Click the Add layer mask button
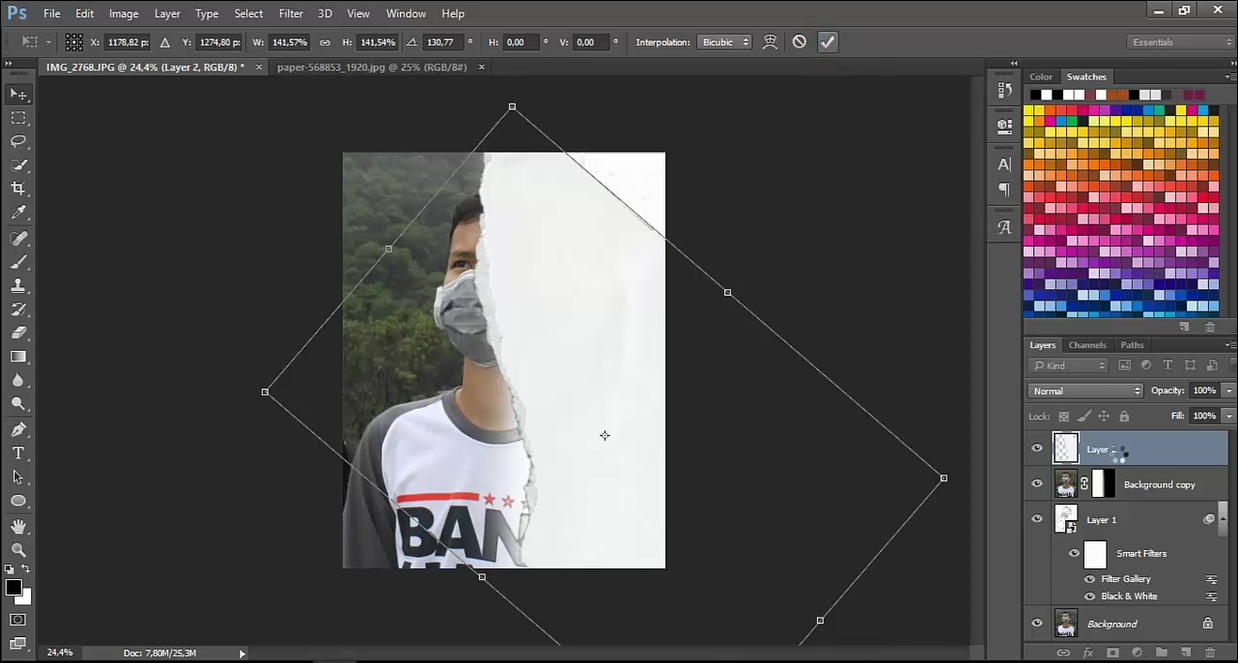Viewport: 1238px width, 663px height. tap(1113, 653)
